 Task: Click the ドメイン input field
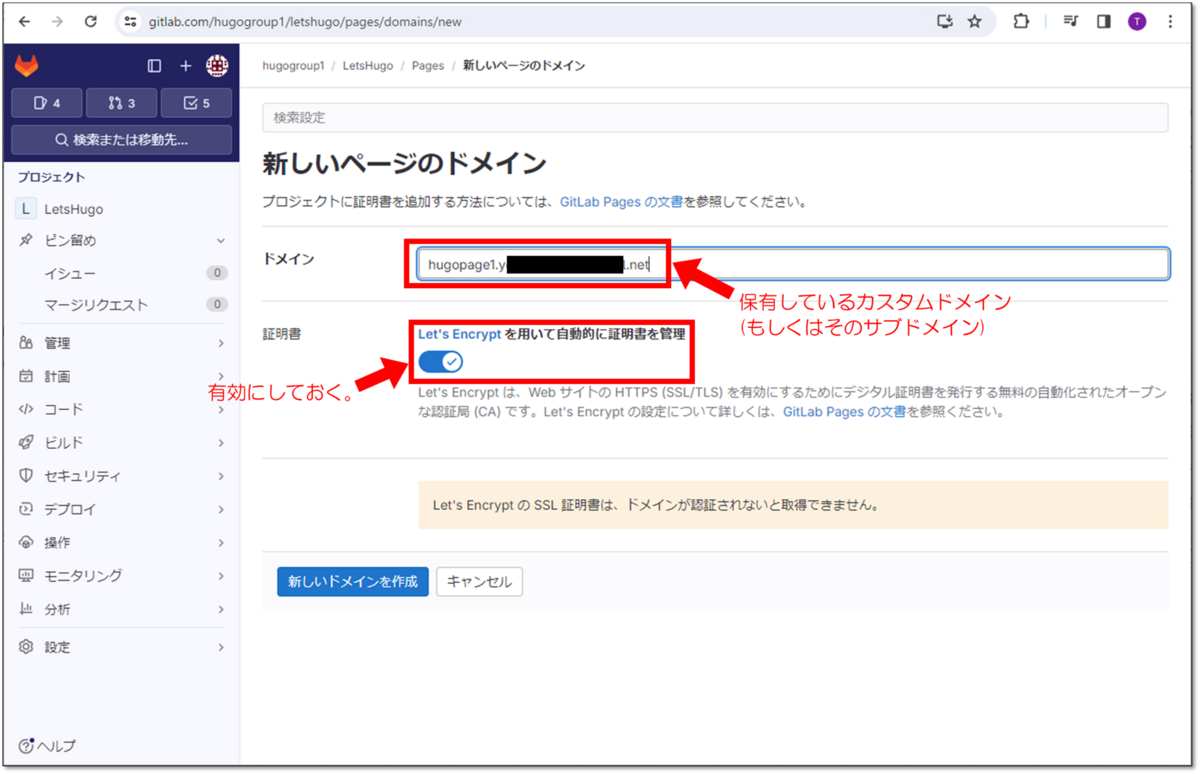(793, 264)
